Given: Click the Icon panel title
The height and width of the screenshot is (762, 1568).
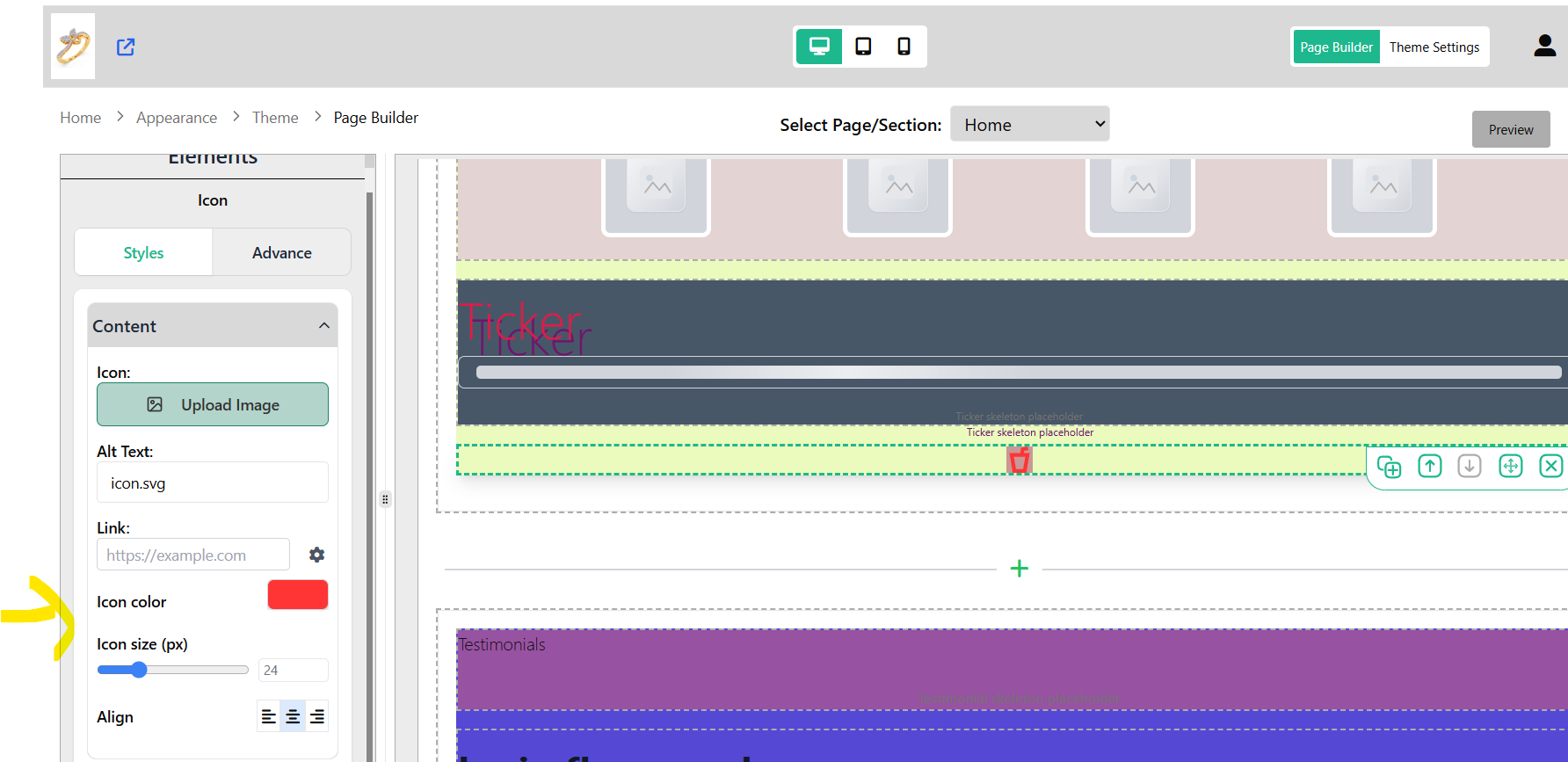Looking at the screenshot, I should (x=213, y=200).
